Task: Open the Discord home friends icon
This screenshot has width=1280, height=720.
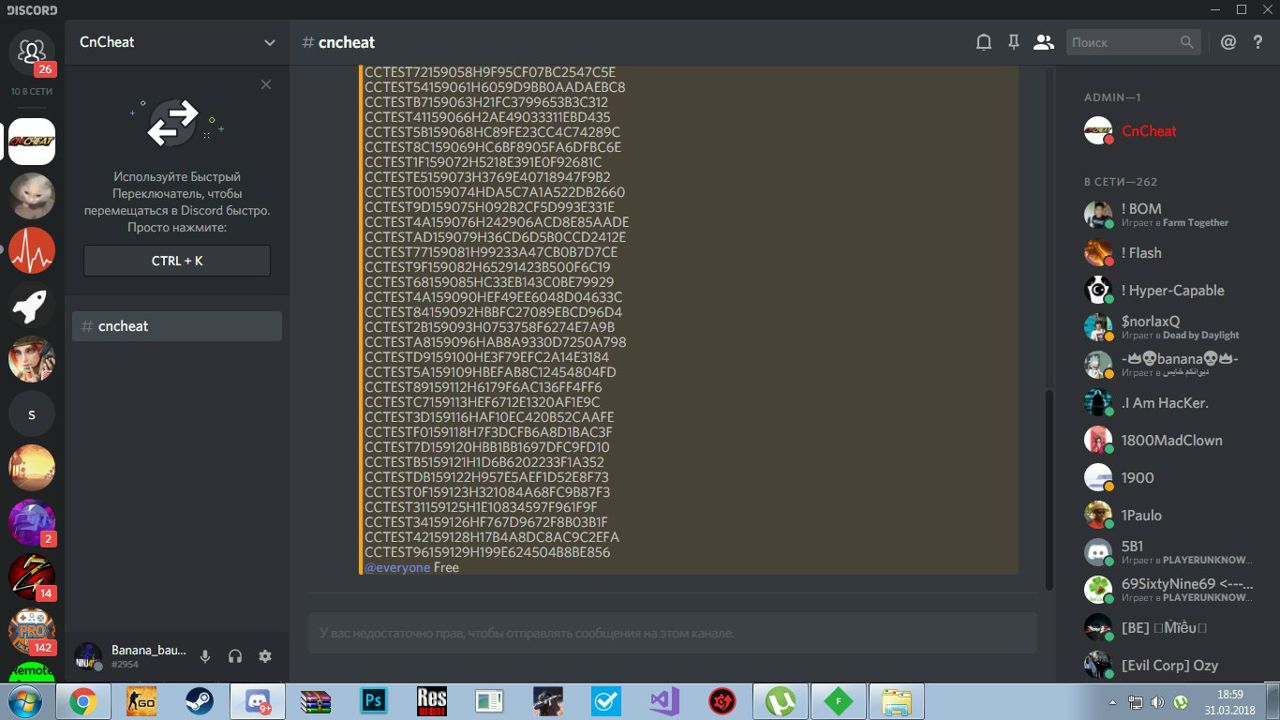Action: point(31,51)
